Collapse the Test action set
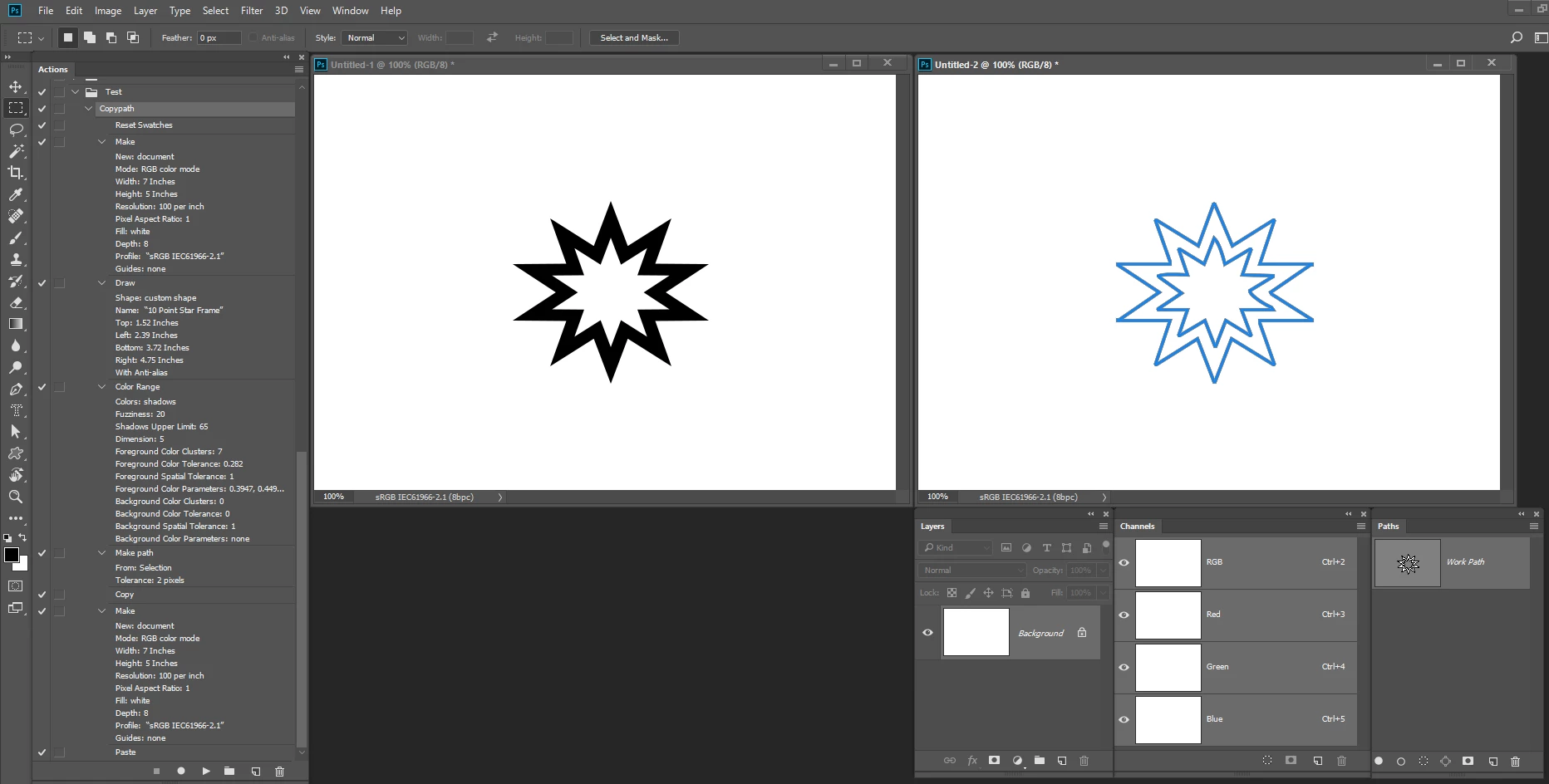 pyautogui.click(x=75, y=92)
